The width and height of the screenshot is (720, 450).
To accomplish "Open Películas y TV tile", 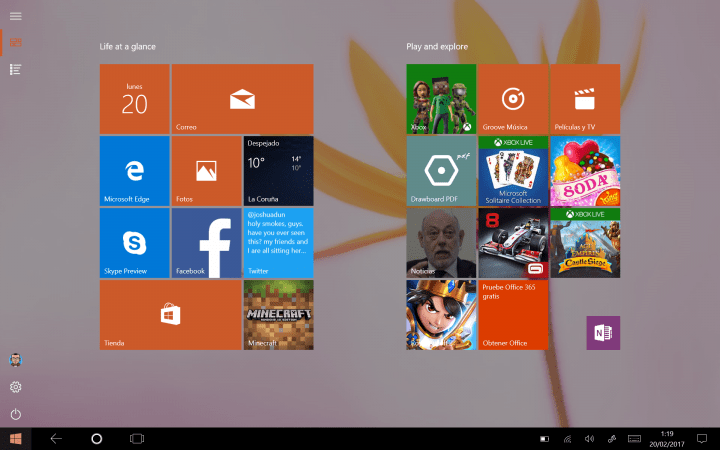I will [585, 99].
